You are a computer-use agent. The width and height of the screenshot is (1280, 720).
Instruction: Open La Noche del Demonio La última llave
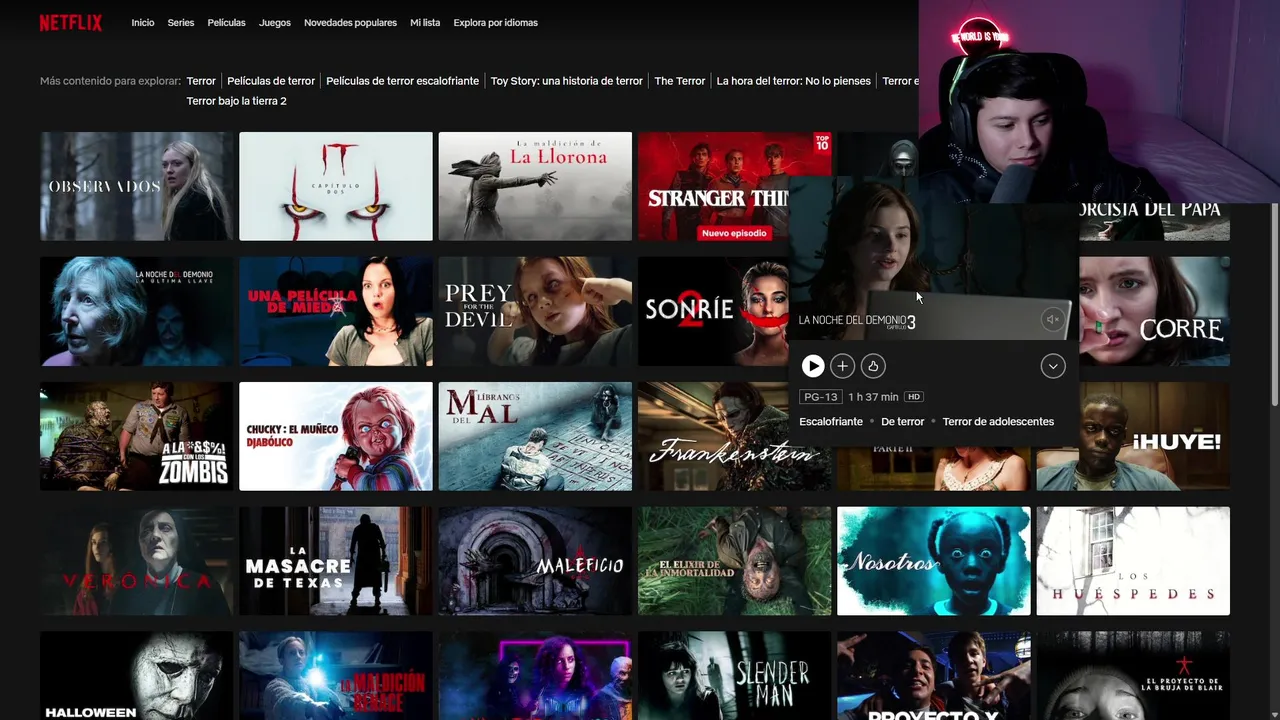(136, 311)
